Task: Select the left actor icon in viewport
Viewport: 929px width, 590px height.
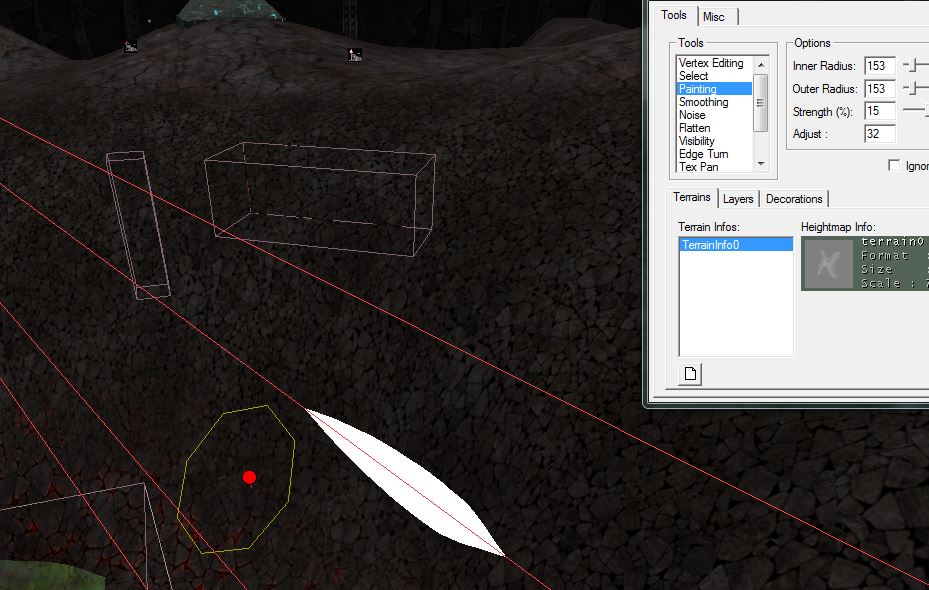Action: [x=130, y=46]
